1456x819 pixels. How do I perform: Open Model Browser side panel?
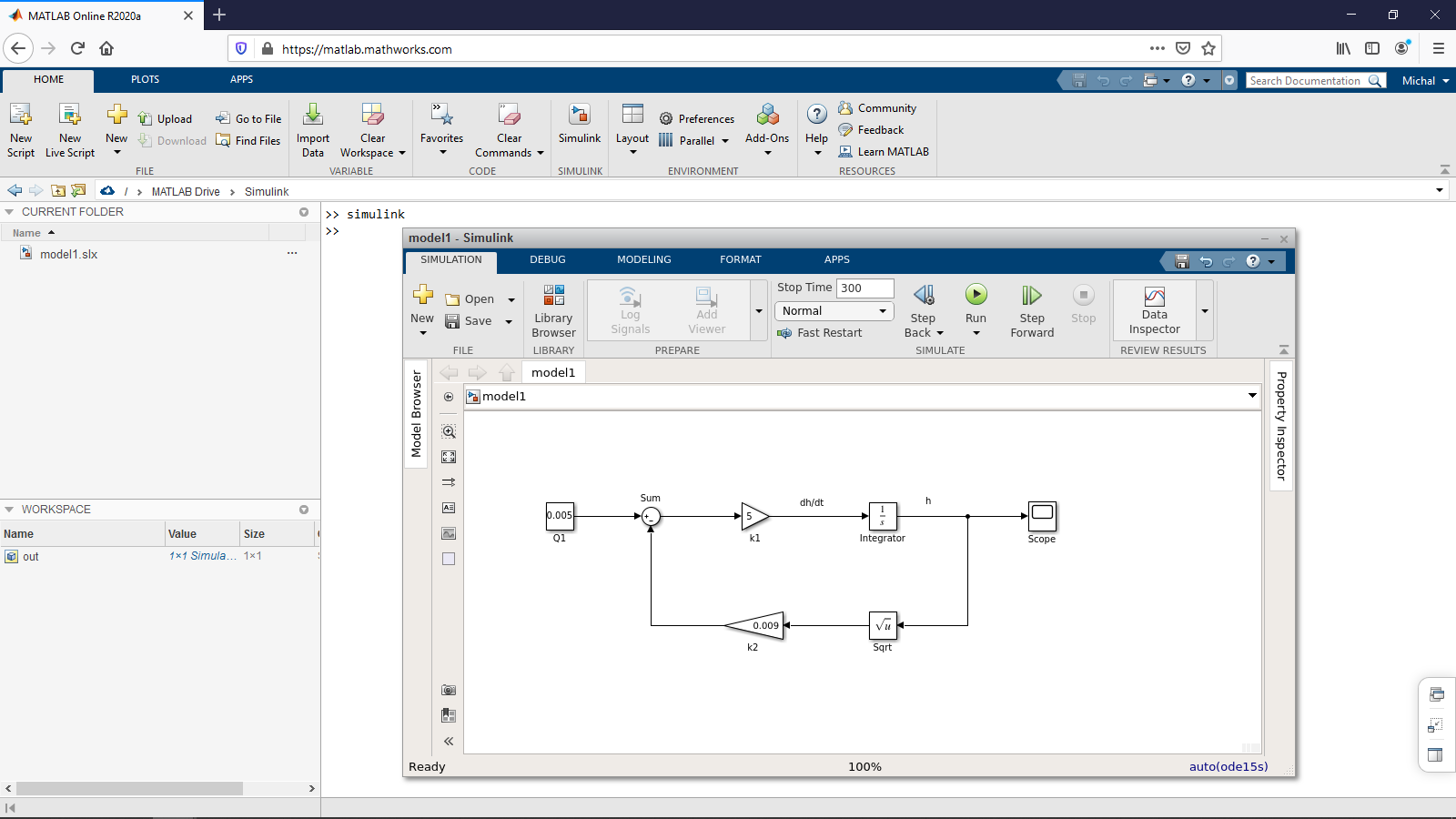click(416, 413)
